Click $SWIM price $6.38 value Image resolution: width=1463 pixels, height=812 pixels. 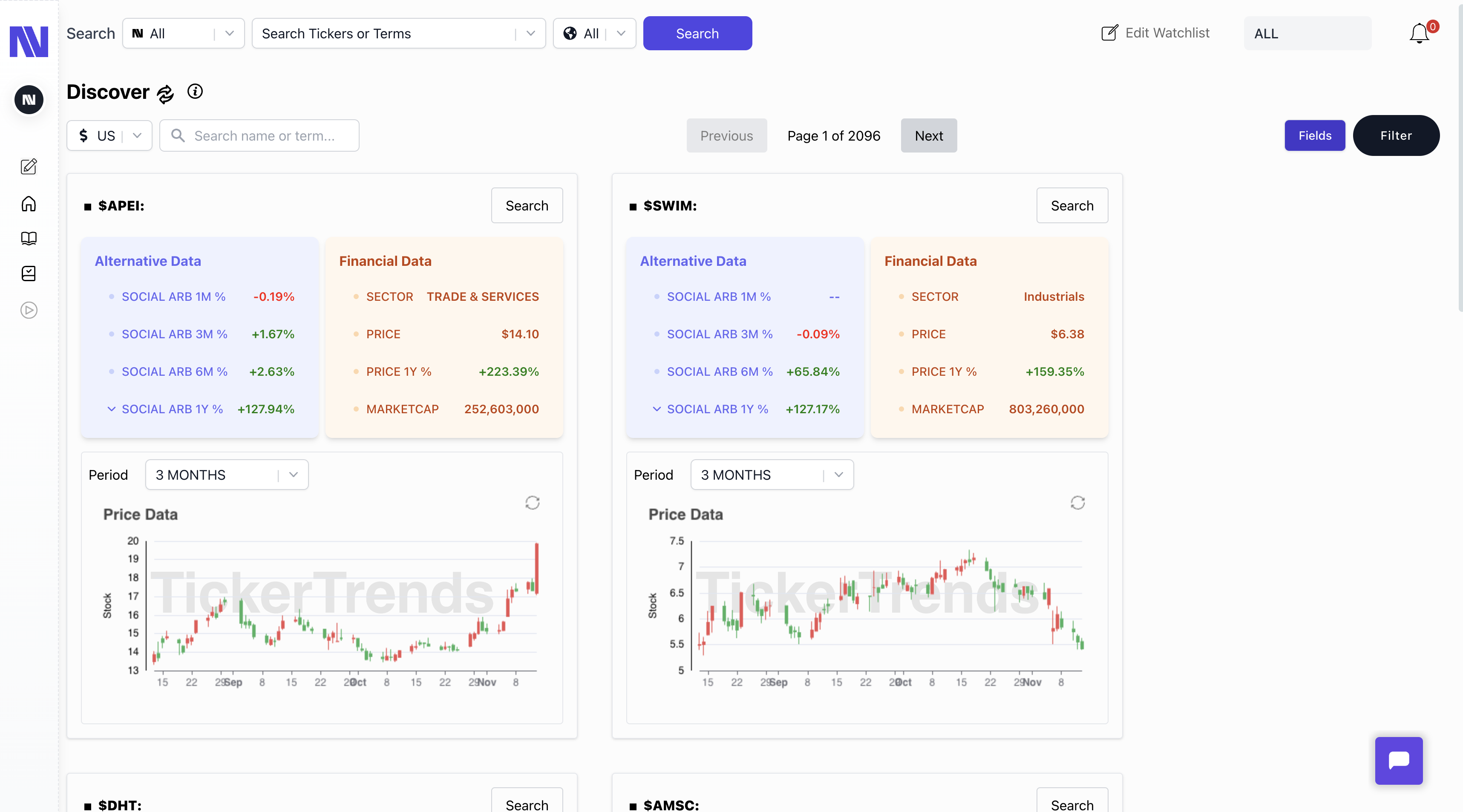coord(1067,334)
